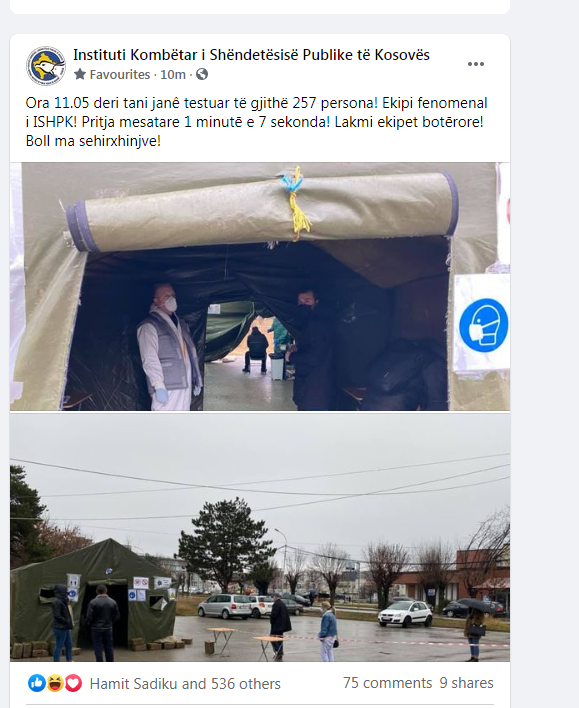Open the three-dot post options menu

476,64
